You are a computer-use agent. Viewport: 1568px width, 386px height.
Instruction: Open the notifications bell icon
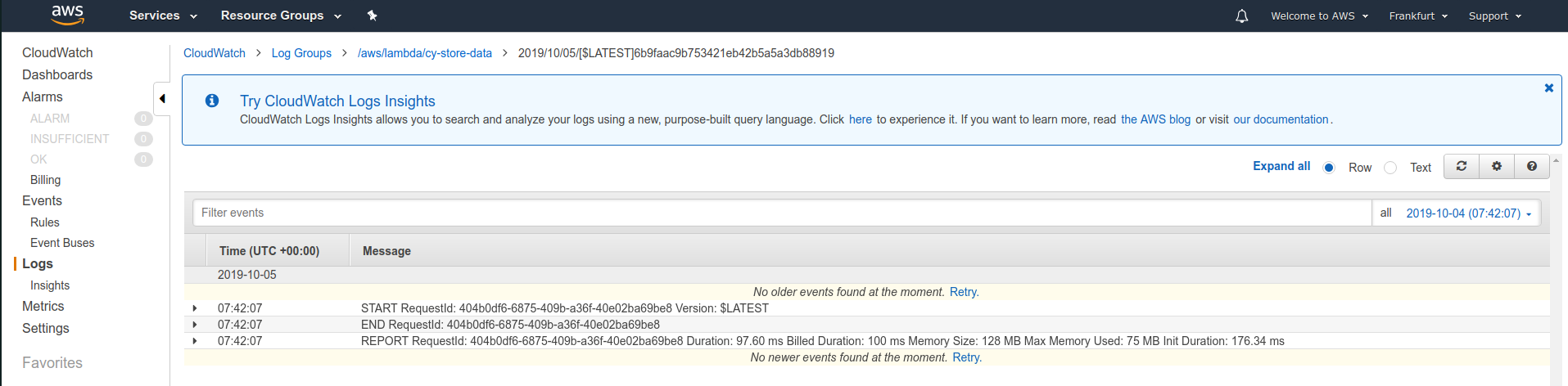click(1241, 16)
